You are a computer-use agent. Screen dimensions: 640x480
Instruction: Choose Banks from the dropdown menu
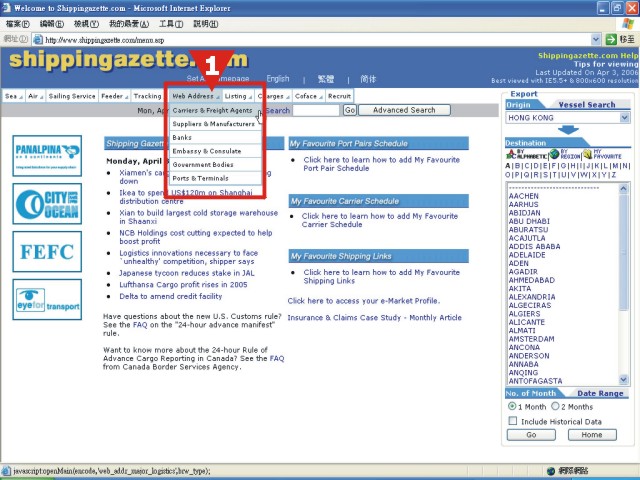point(216,138)
